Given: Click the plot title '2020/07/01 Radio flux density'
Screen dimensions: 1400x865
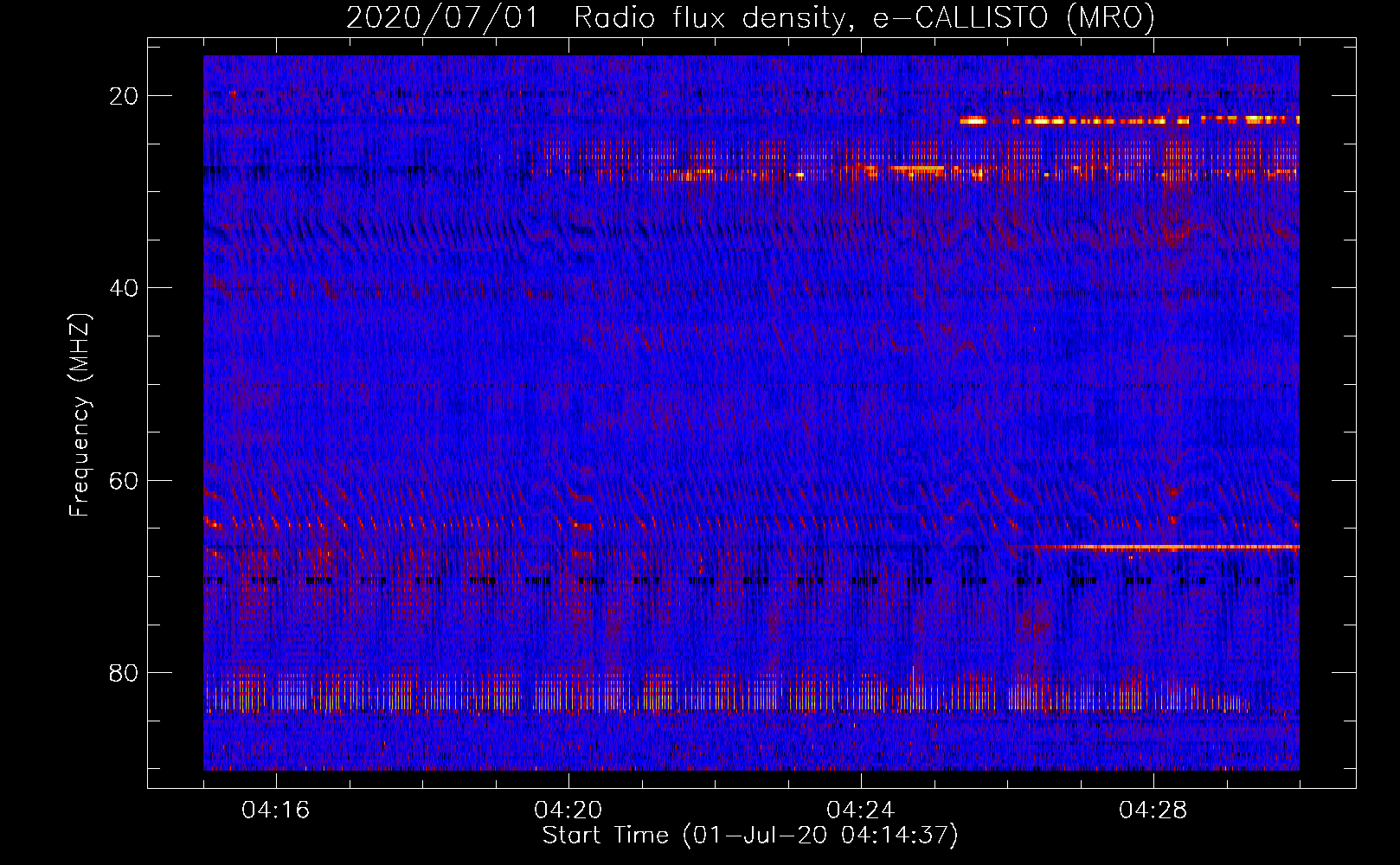Looking at the screenshot, I should 750,17.
